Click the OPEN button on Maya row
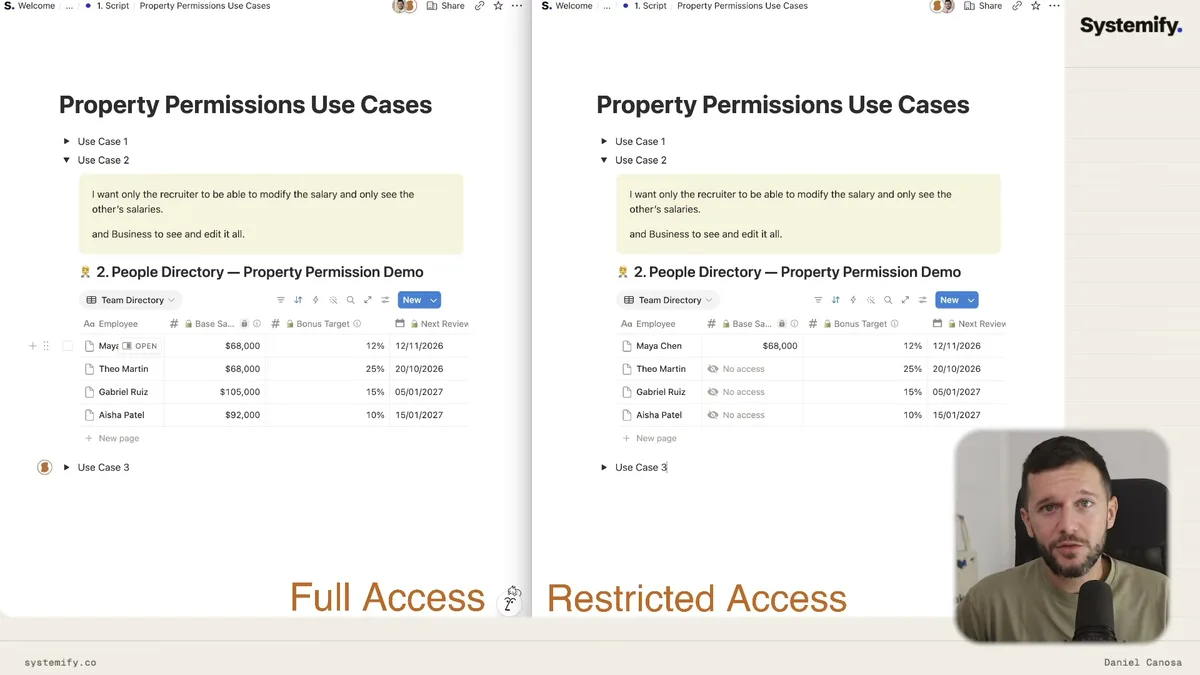 (140, 346)
